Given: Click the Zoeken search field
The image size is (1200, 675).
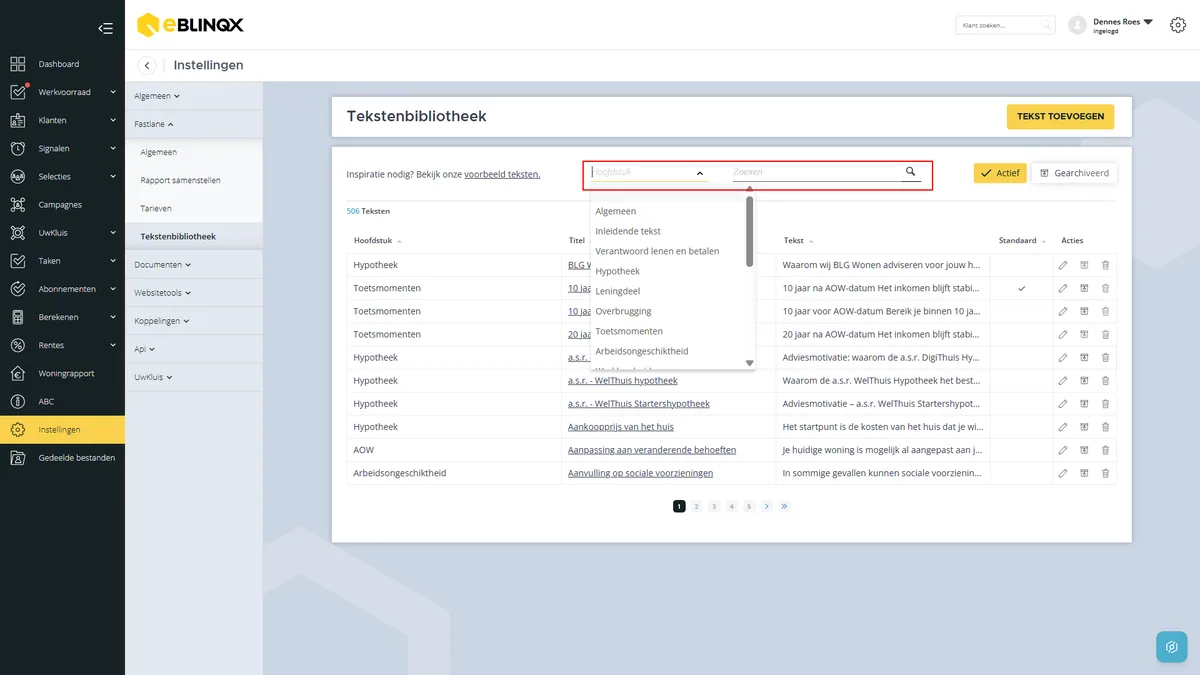Looking at the screenshot, I should tap(817, 172).
